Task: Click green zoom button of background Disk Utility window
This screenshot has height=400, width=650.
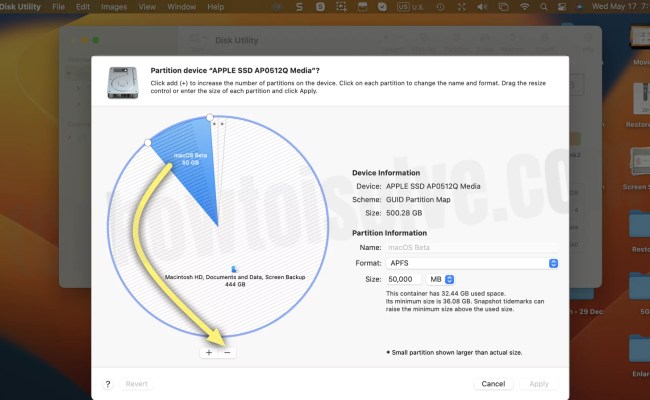Action: 96,40
